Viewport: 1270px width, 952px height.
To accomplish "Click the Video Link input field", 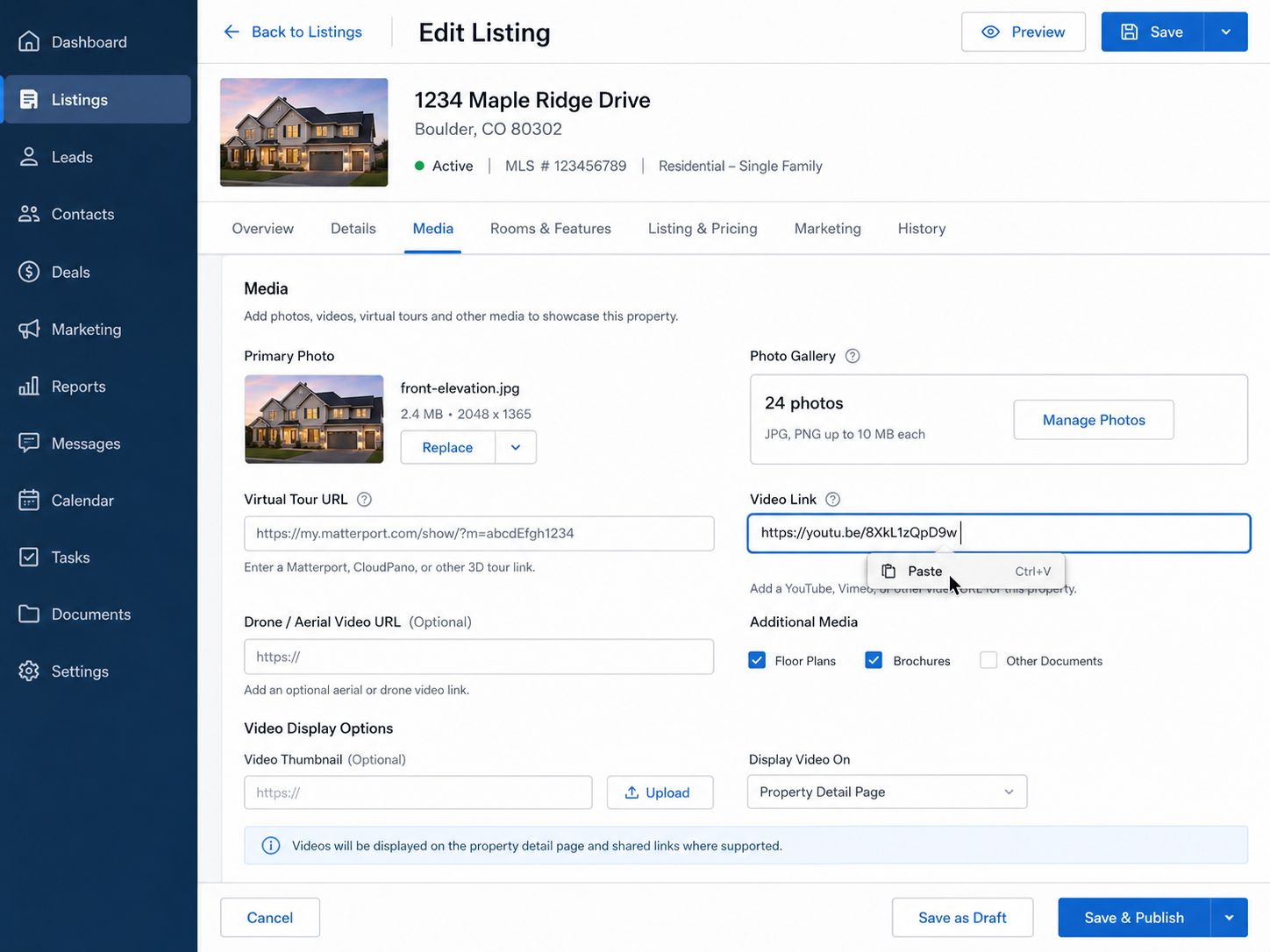I will click(x=999, y=533).
